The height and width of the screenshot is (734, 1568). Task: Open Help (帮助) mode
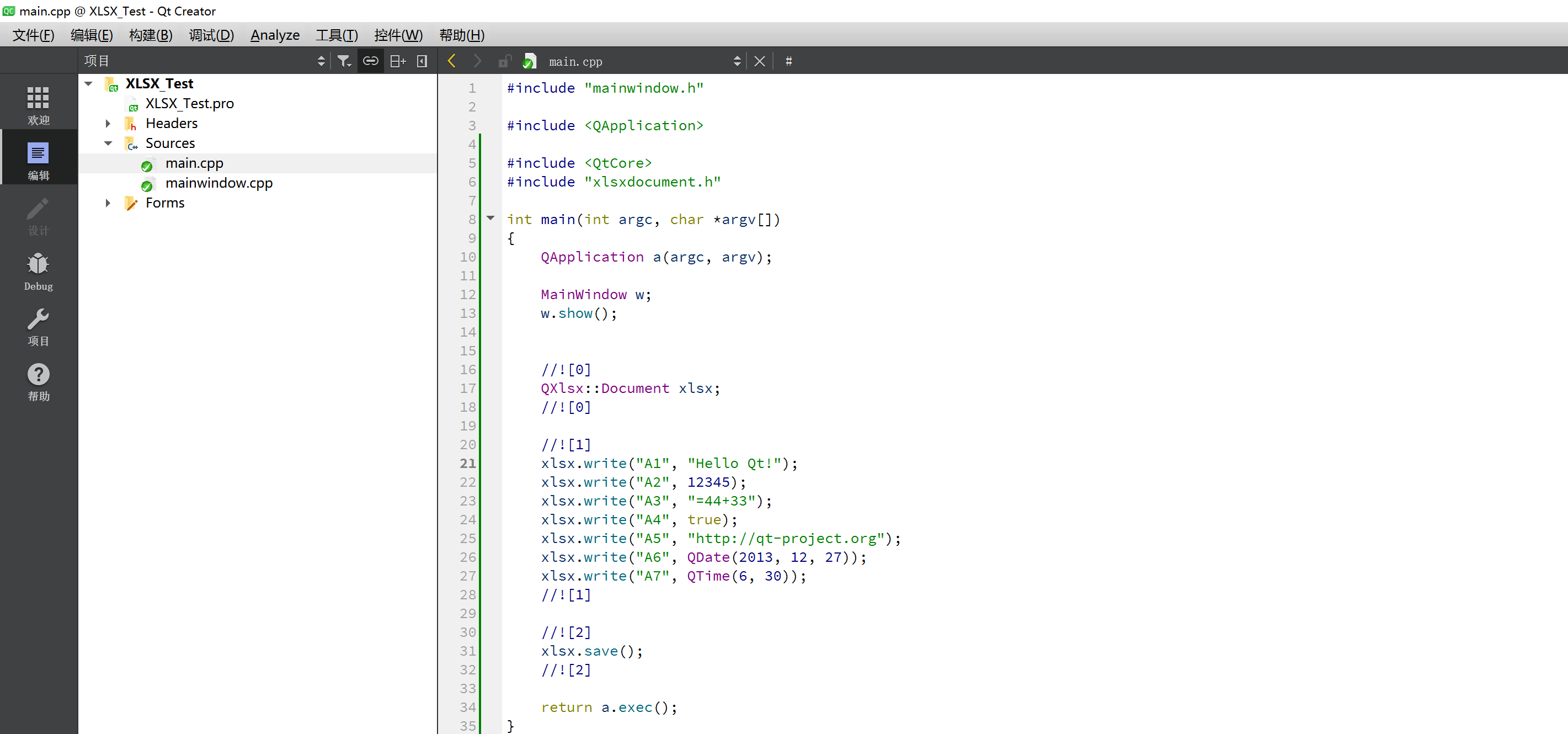click(x=39, y=381)
